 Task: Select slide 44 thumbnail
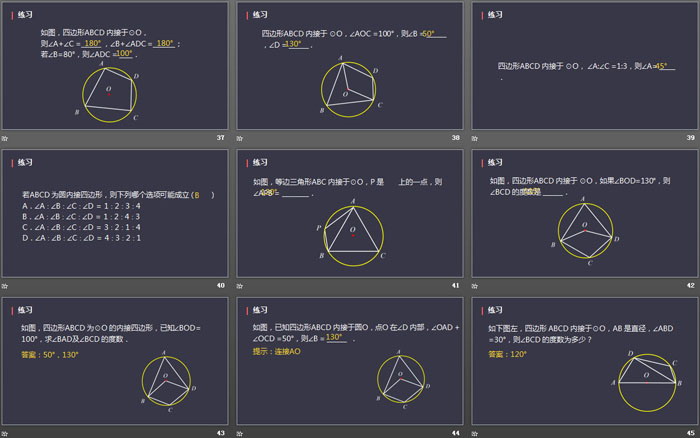(x=350, y=361)
